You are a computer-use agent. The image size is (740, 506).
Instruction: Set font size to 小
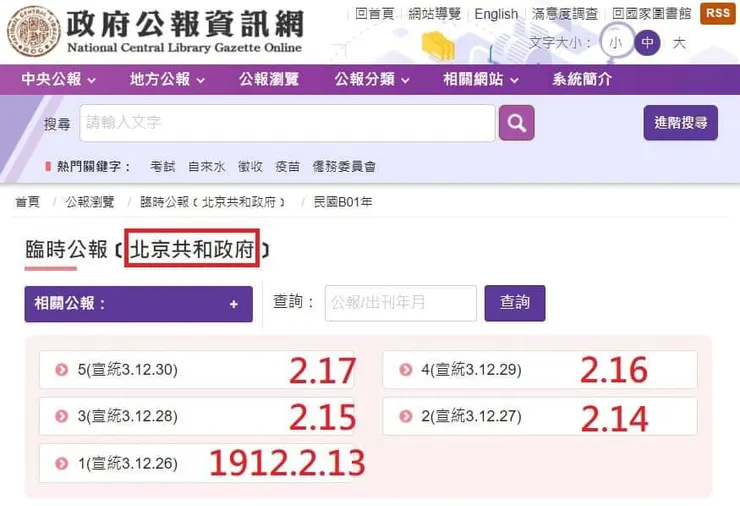615,43
